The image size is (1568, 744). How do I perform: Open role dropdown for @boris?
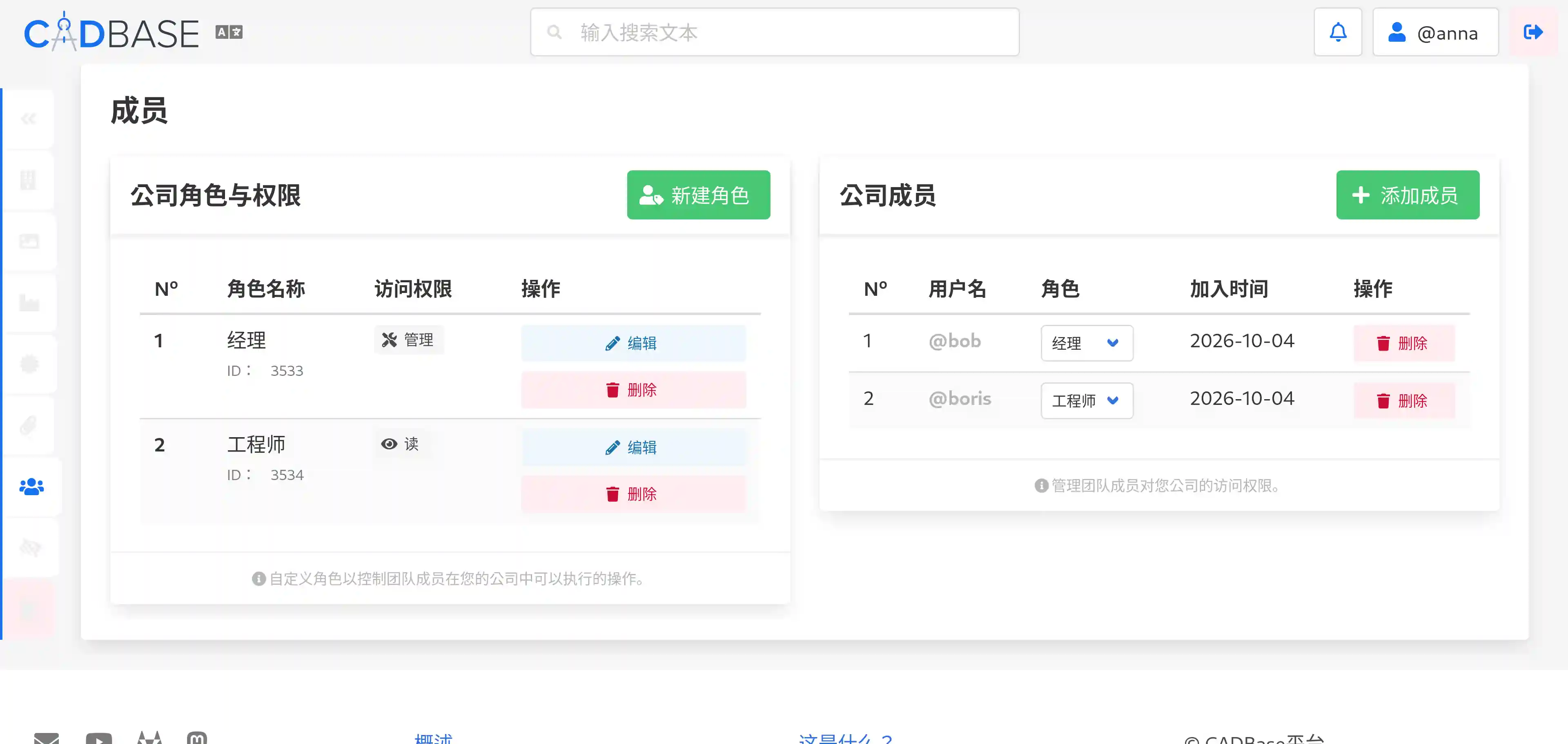pos(1087,401)
